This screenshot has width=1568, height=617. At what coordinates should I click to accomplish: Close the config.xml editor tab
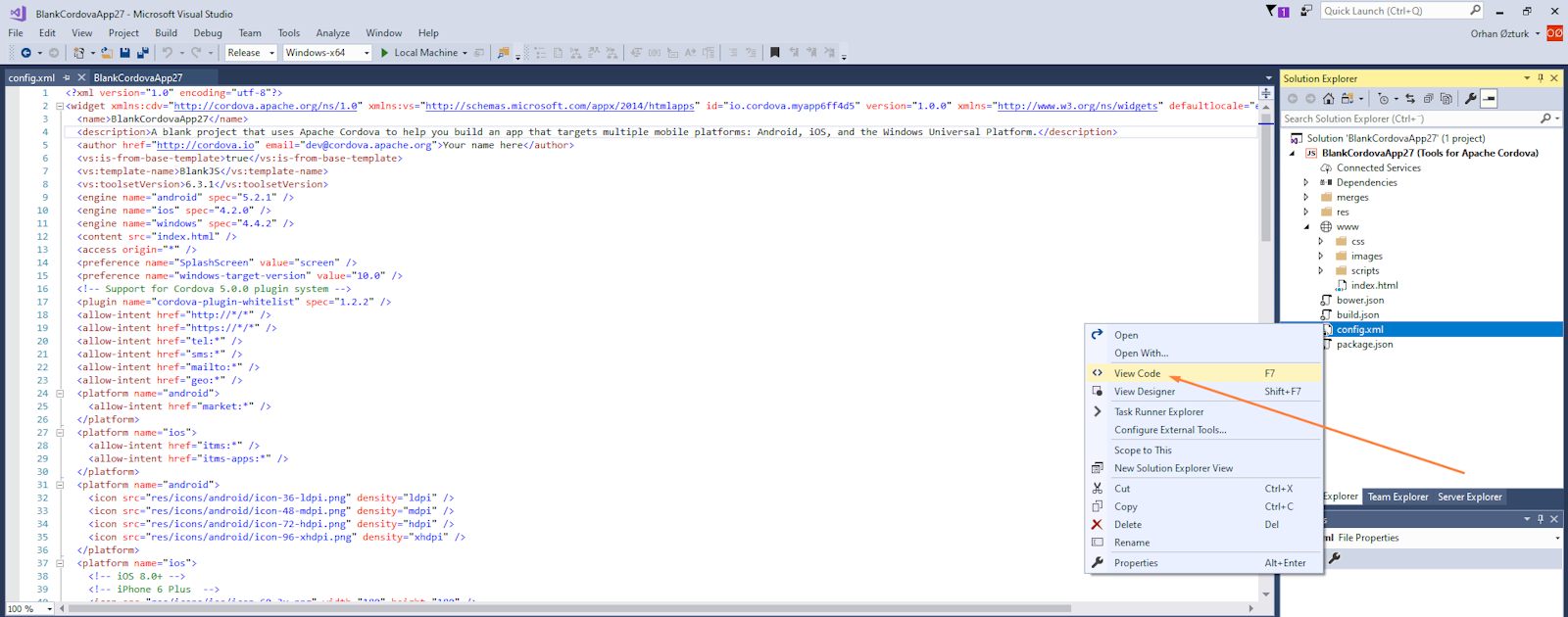click(81, 77)
